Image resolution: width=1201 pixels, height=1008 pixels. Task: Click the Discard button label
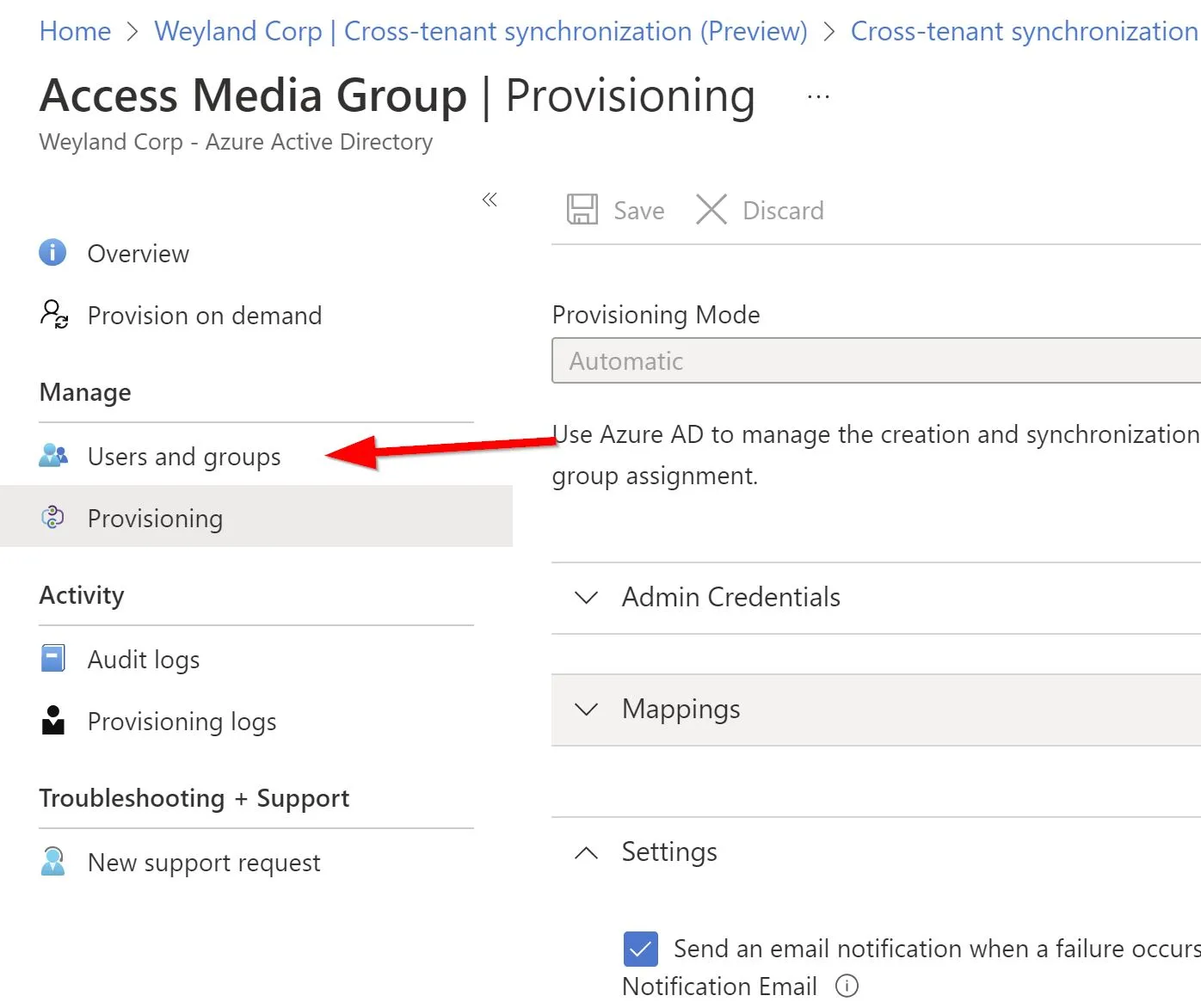[x=783, y=210]
